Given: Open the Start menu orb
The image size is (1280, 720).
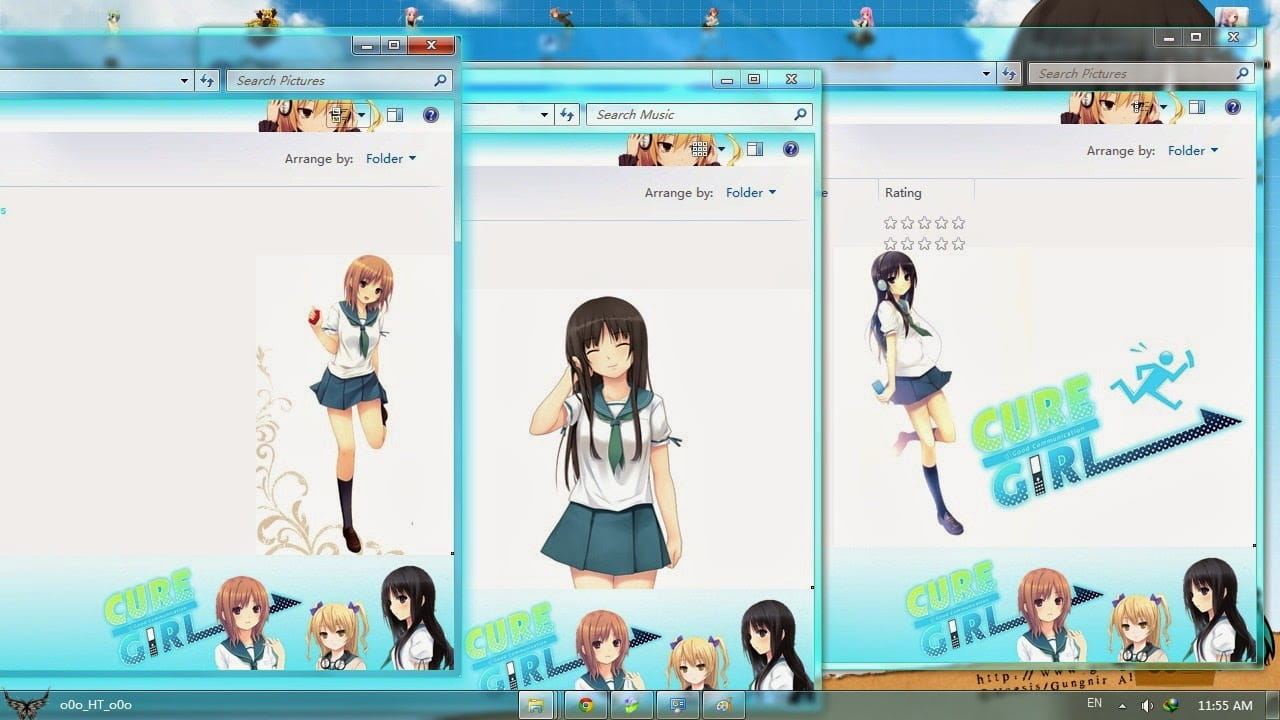Looking at the screenshot, I should click(25, 704).
